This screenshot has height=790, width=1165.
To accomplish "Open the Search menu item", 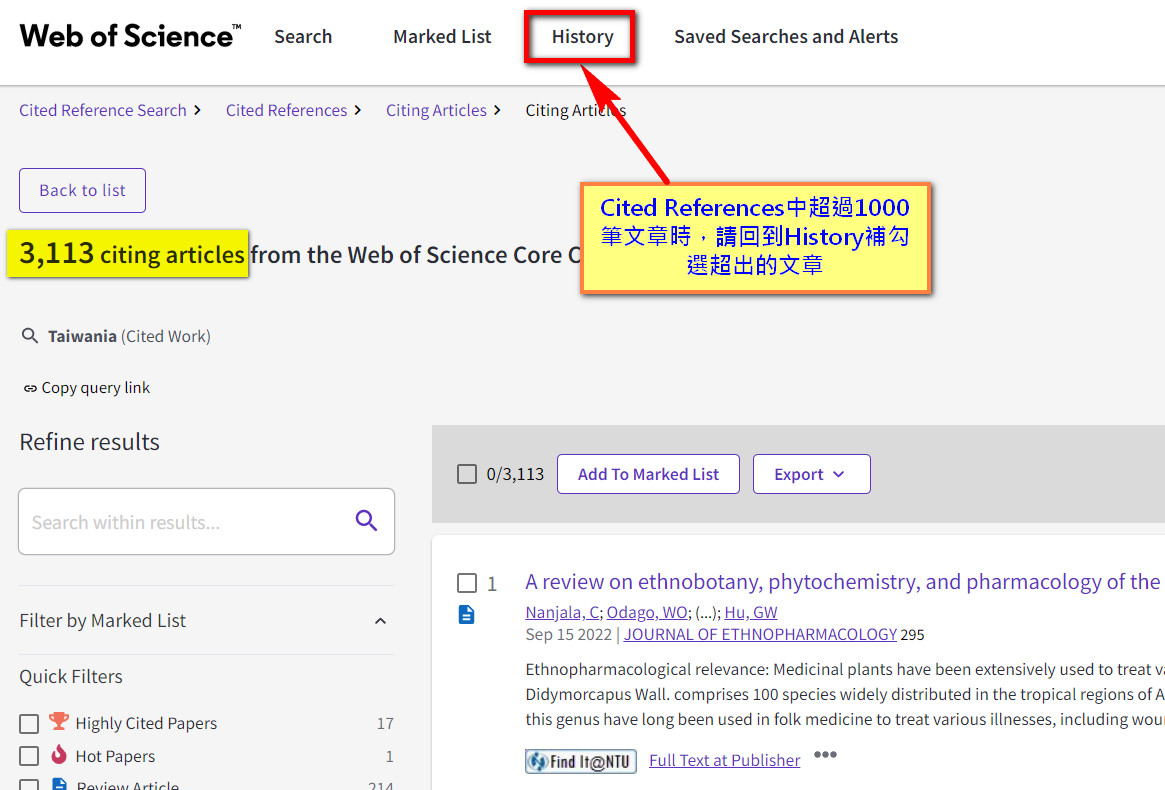I will [x=303, y=36].
